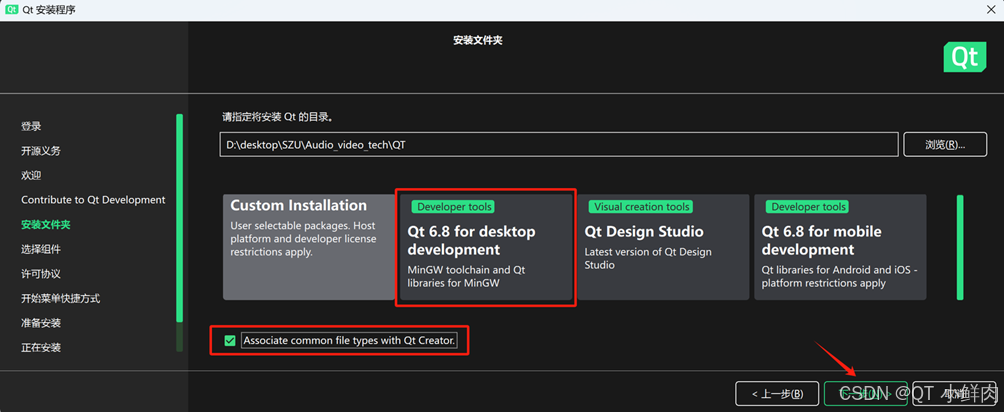This screenshot has height=412, width=1004.
Task: Click the install directory path field
Action: [558, 145]
